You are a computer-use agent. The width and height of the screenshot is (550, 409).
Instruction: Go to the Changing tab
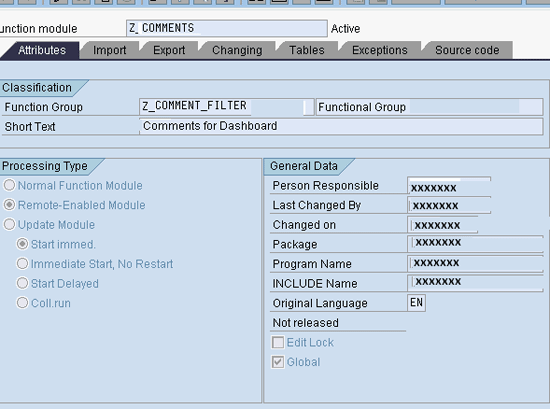click(237, 50)
